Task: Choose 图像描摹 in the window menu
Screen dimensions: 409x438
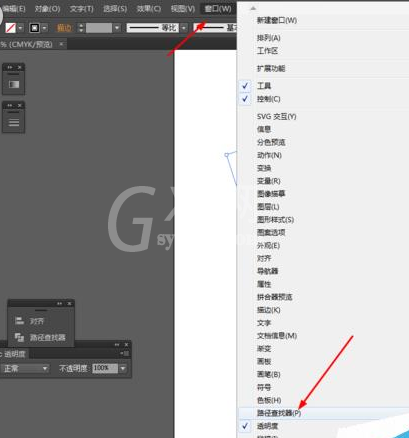Action: click(323, 194)
